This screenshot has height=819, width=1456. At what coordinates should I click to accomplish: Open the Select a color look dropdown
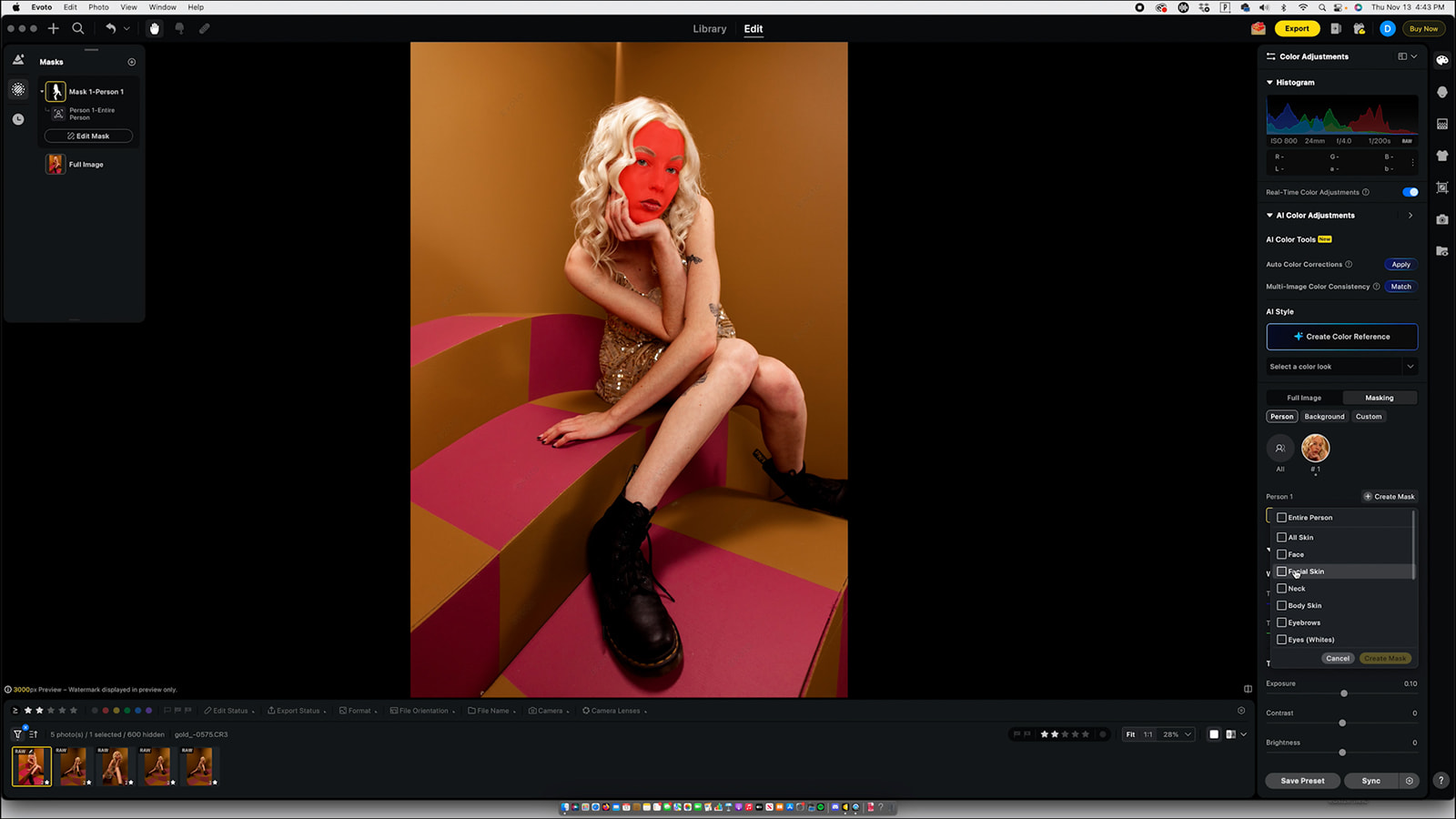[1341, 366]
